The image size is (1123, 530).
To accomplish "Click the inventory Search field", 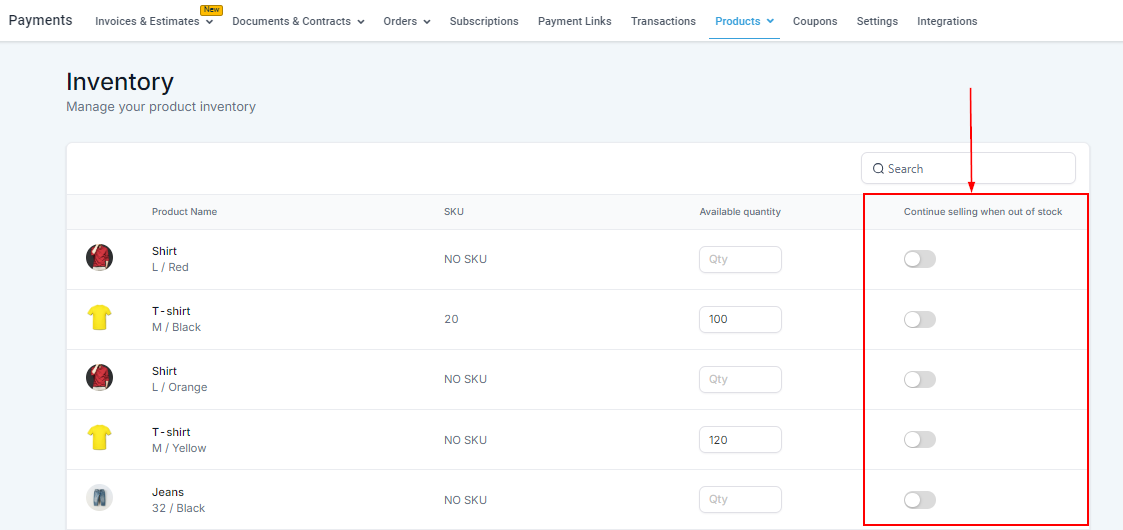I will click(x=968, y=168).
